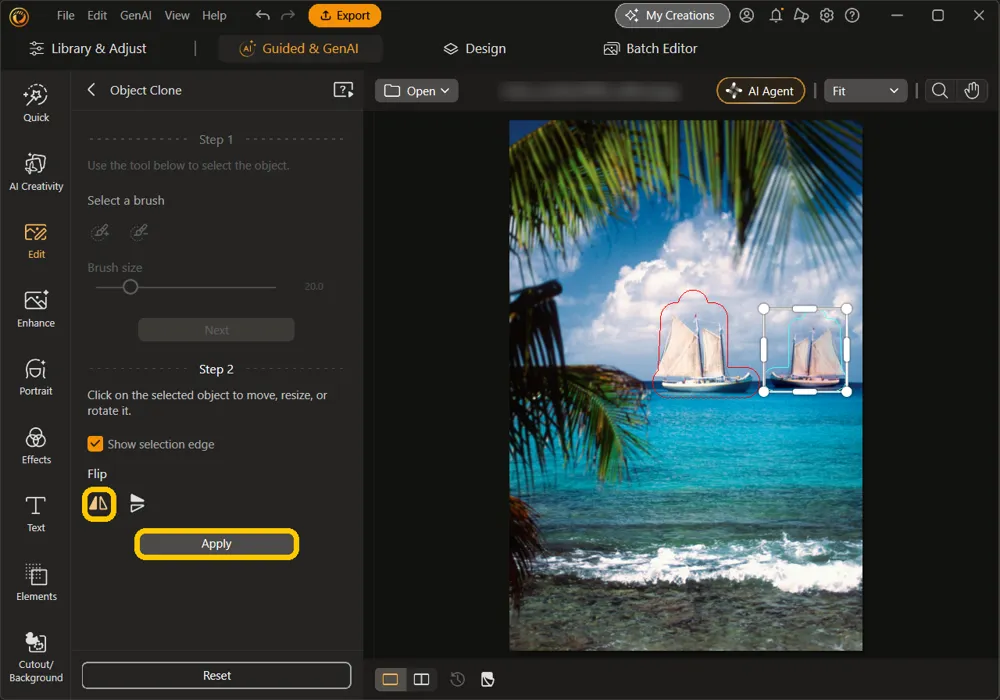Viewport: 1000px width, 700px height.
Task: Uncheck Show selection edge checkbox
Action: coord(95,444)
